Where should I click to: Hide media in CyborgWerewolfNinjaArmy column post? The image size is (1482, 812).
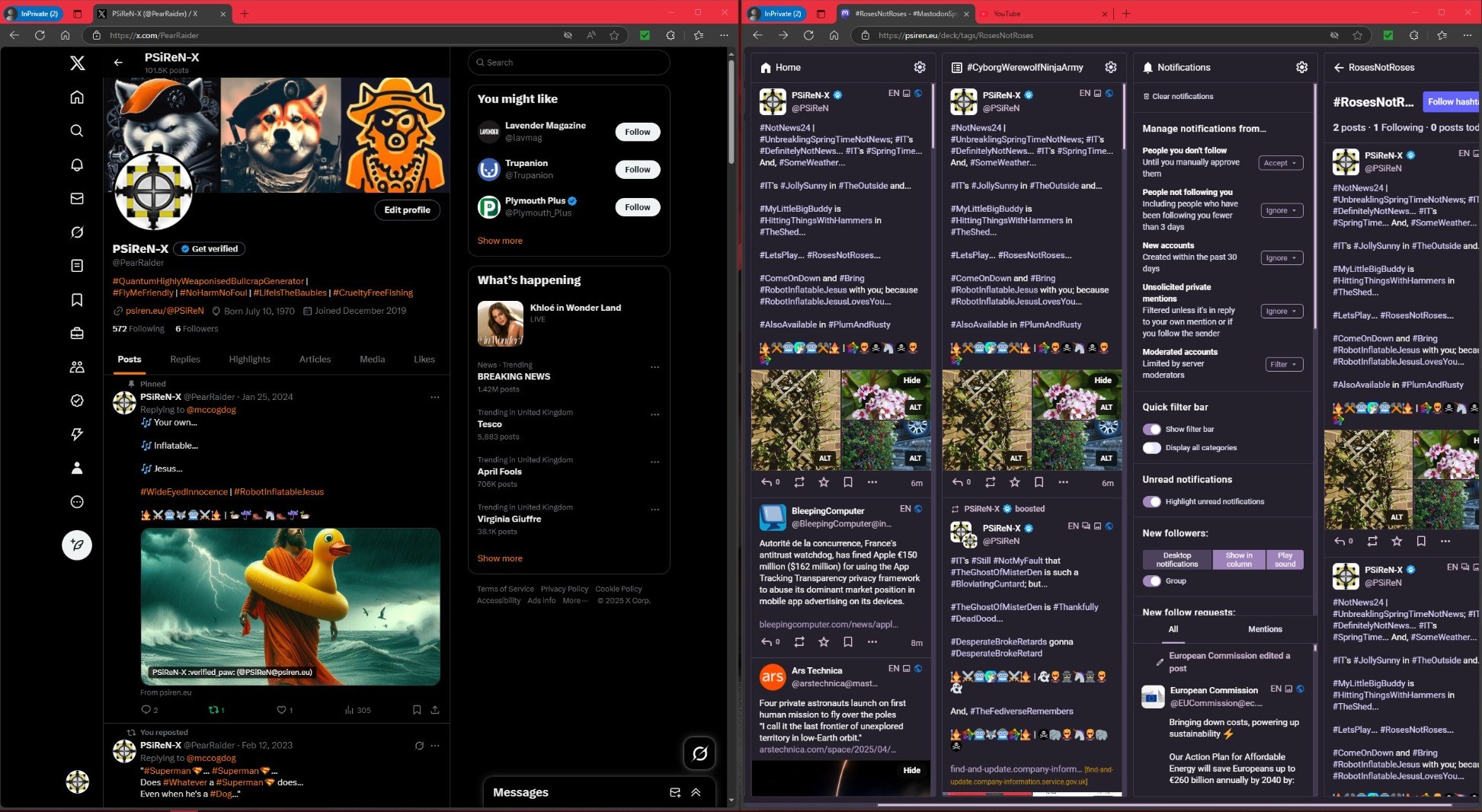pos(1103,380)
